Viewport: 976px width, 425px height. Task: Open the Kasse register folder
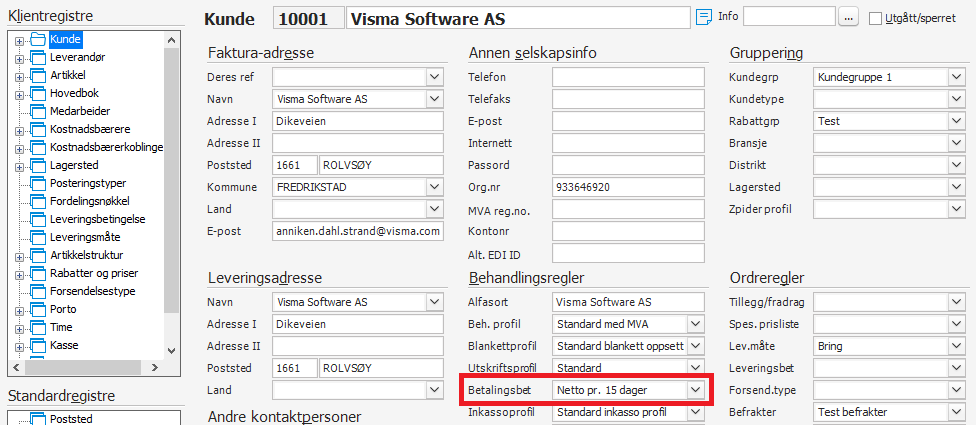[64, 345]
